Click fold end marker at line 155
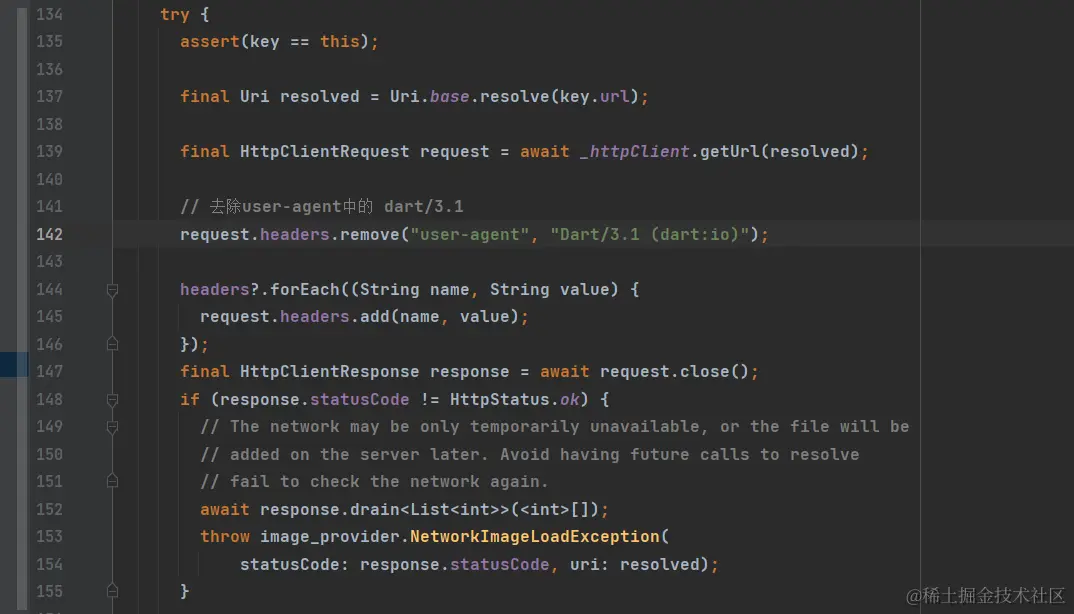 coord(112,591)
